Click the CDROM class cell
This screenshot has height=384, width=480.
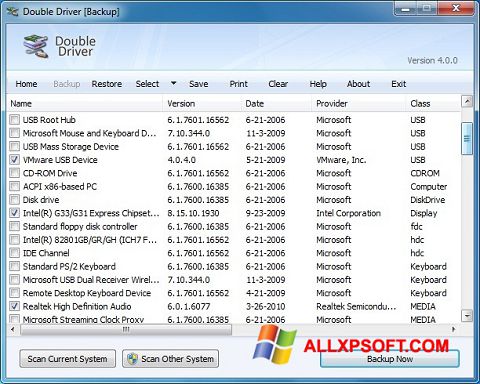(425, 173)
